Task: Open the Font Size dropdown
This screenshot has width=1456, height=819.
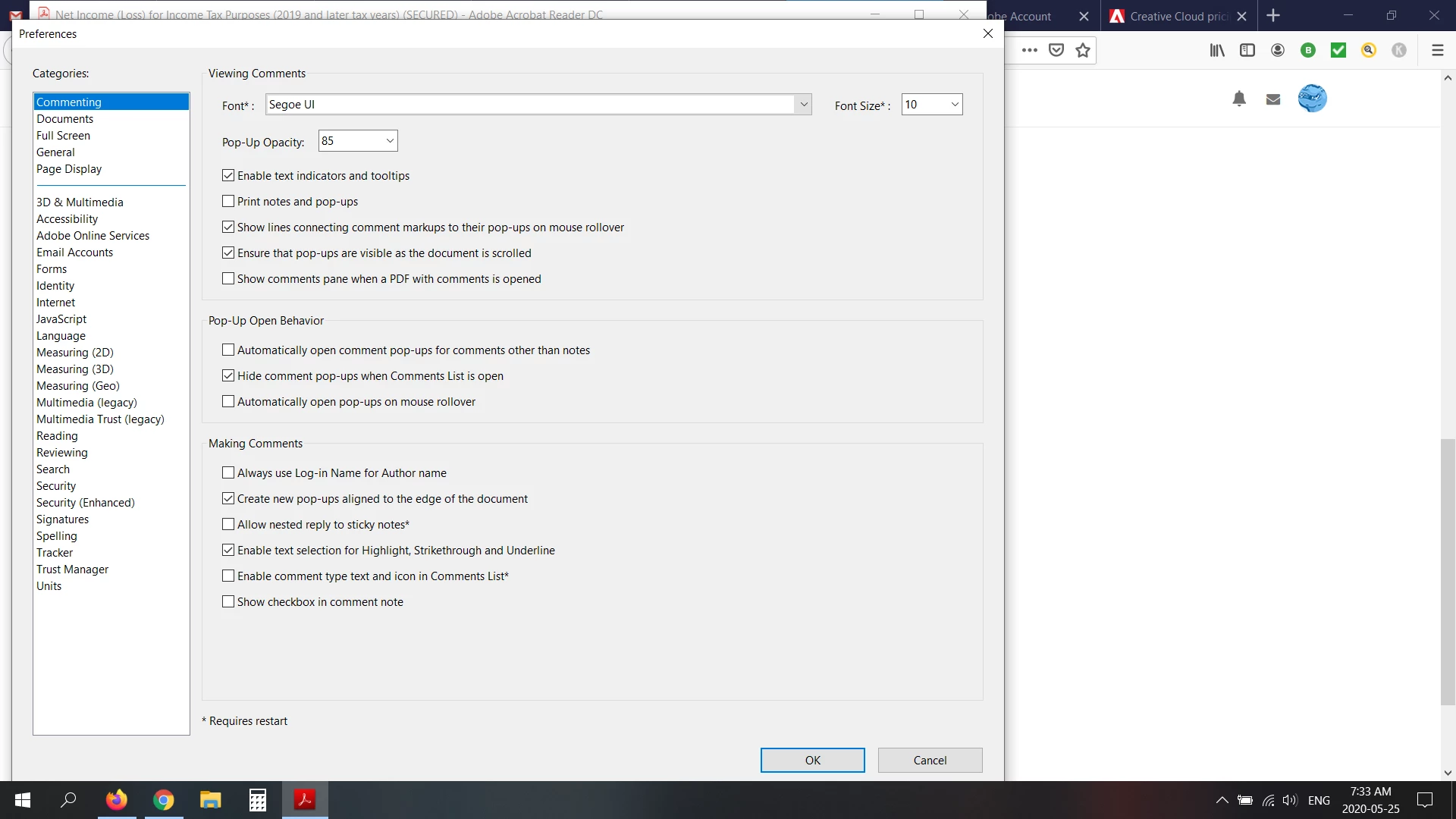Action: tap(954, 105)
